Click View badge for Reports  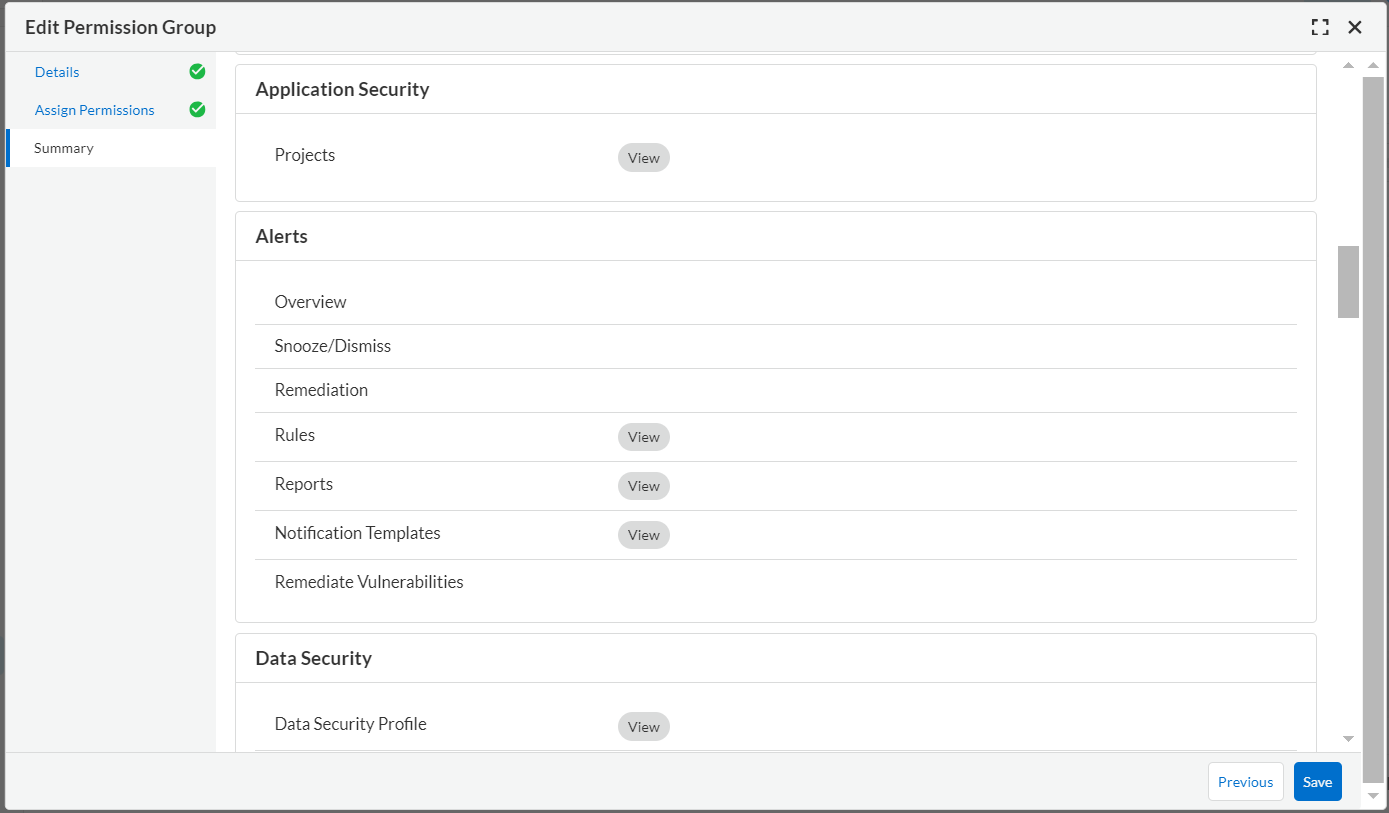point(643,486)
